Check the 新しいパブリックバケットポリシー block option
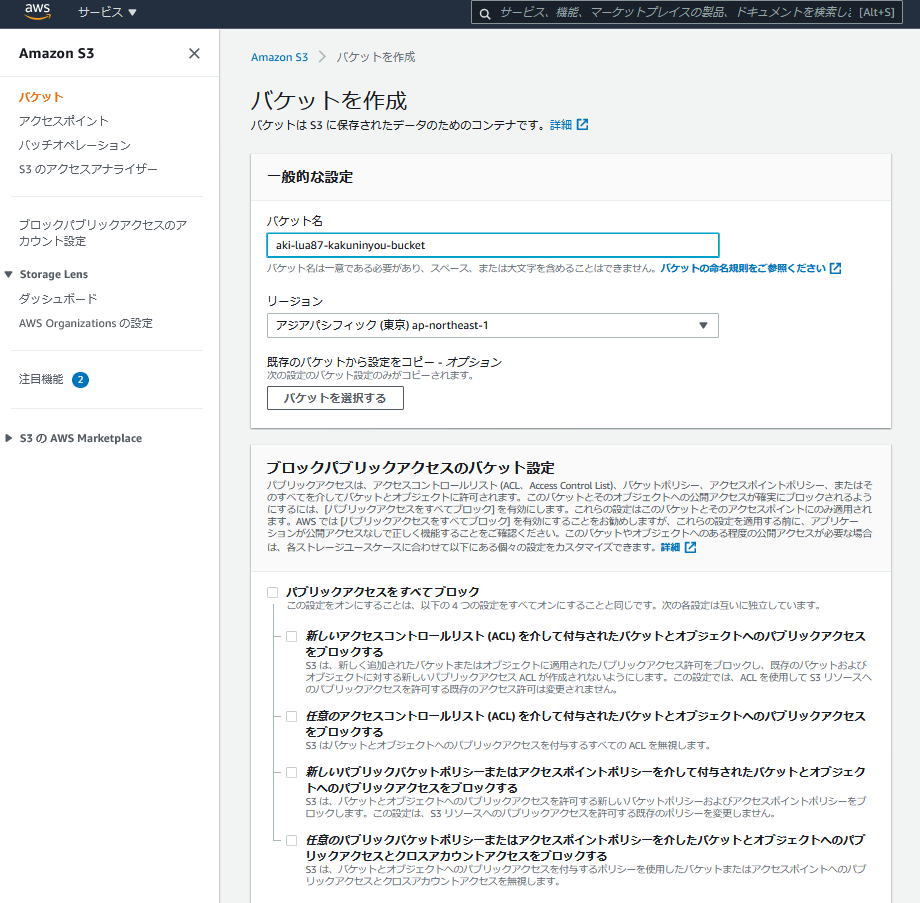 [x=292, y=772]
